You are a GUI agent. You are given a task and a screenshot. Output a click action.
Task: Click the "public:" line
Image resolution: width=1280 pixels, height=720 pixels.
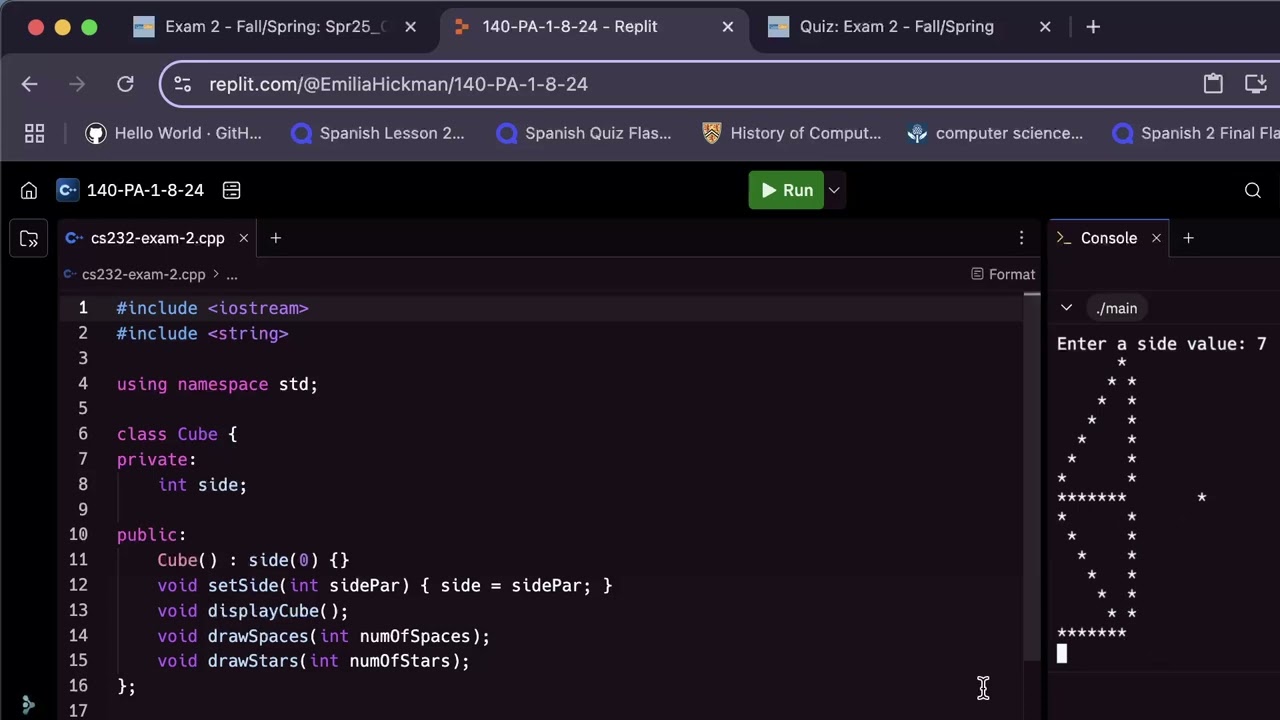pyautogui.click(x=152, y=535)
